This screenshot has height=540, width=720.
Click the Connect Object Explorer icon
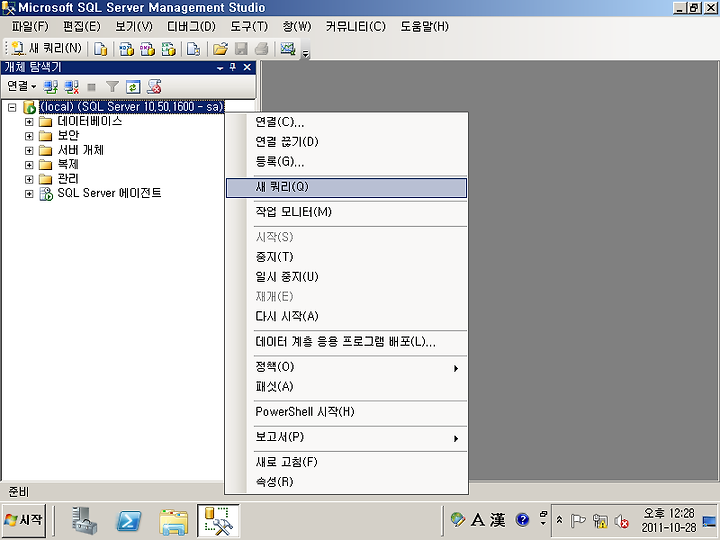click(51, 86)
